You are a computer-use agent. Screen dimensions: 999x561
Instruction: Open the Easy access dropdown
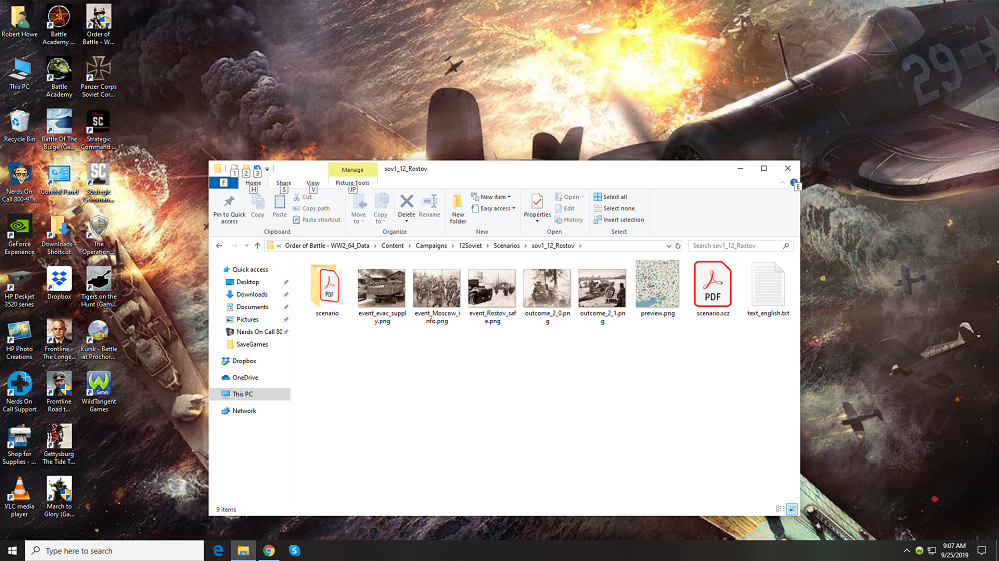pos(493,208)
